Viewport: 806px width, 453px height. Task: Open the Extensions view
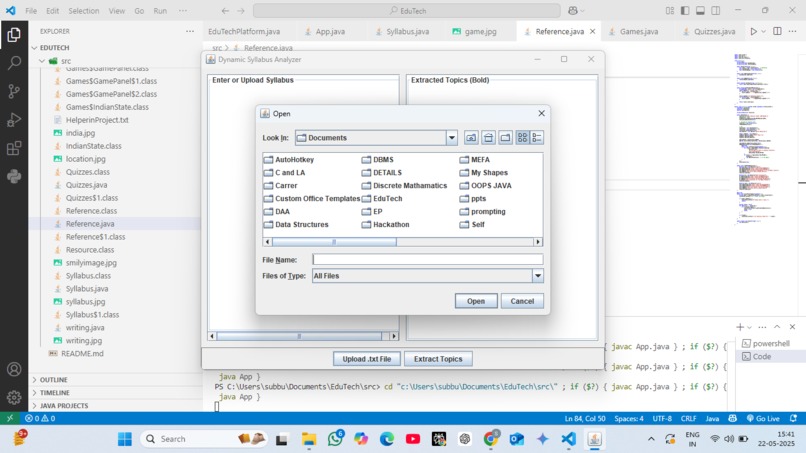coord(14,148)
